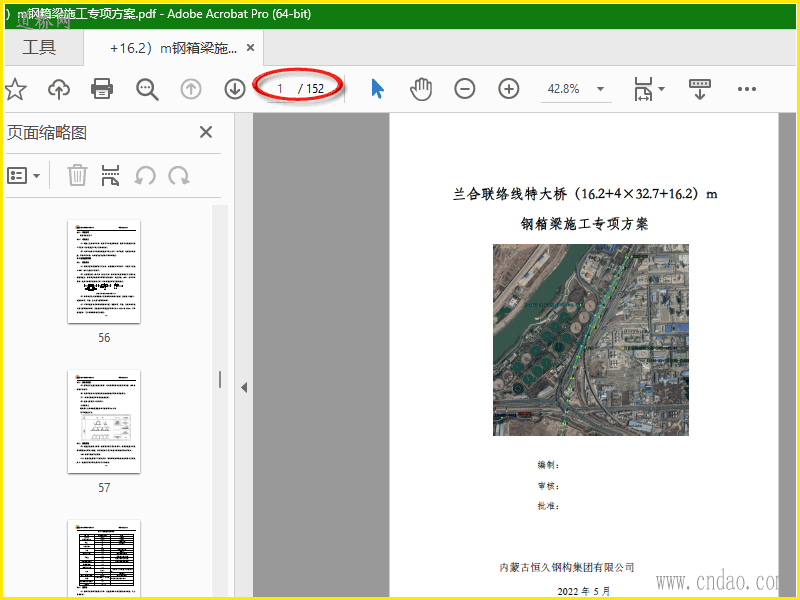Screen dimensions: 800x600
Task: Go to previous page arrow
Action: tap(191, 89)
